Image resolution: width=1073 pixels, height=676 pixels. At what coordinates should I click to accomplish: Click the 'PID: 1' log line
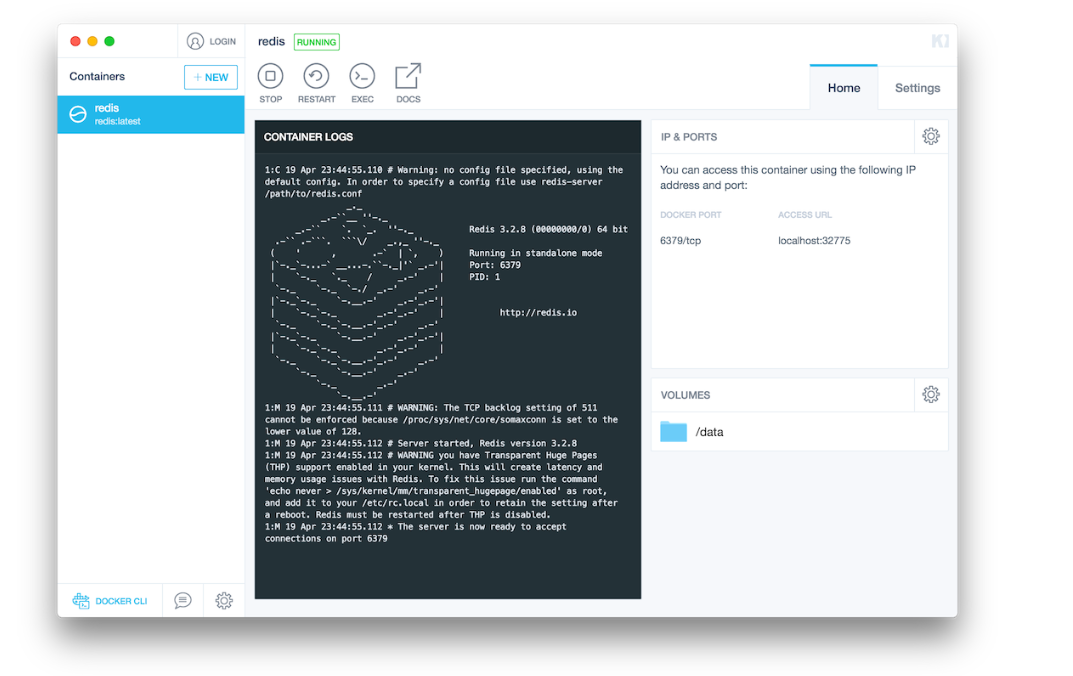tap(484, 277)
